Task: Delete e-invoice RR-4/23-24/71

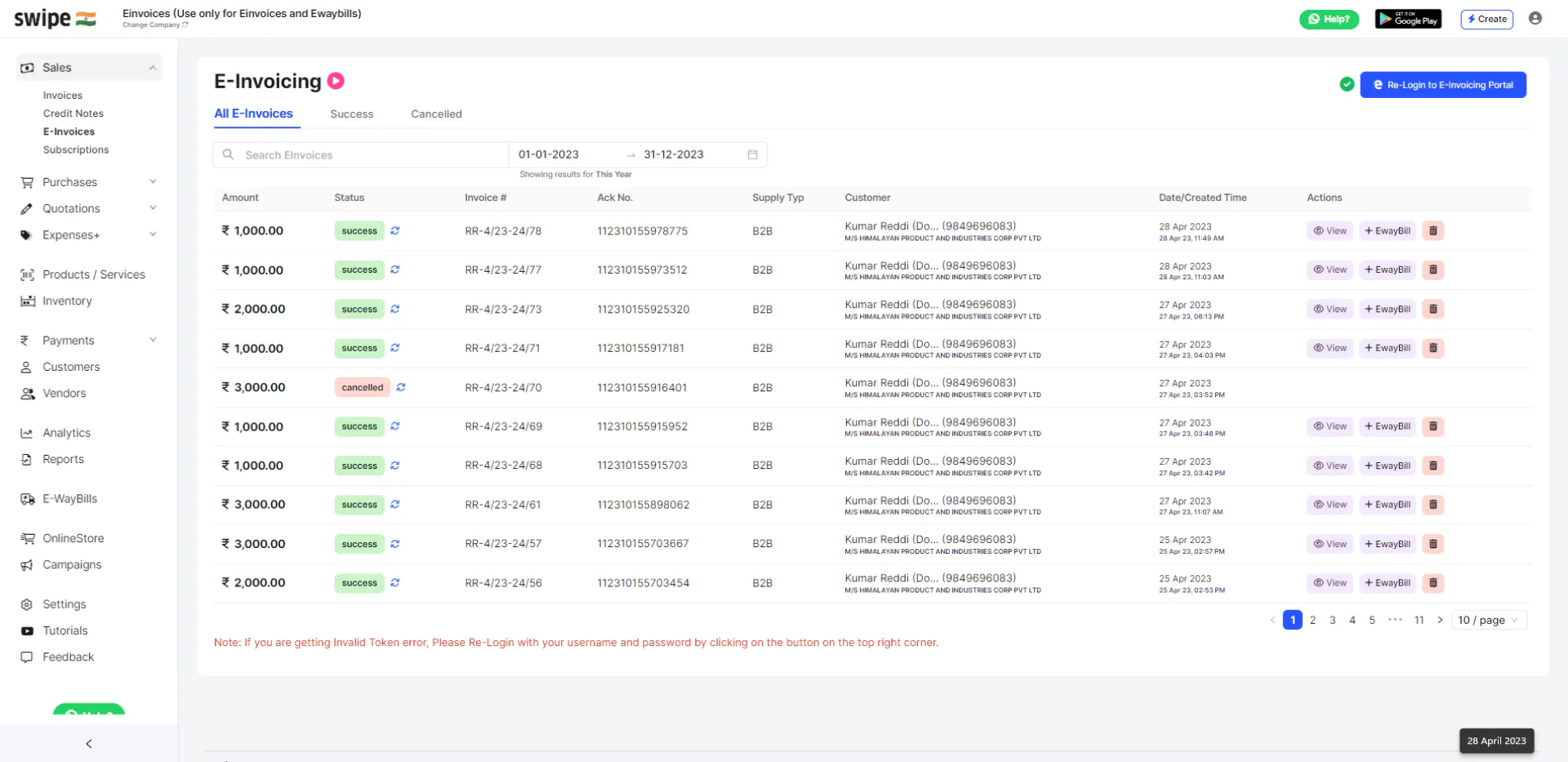Action: pos(1433,349)
